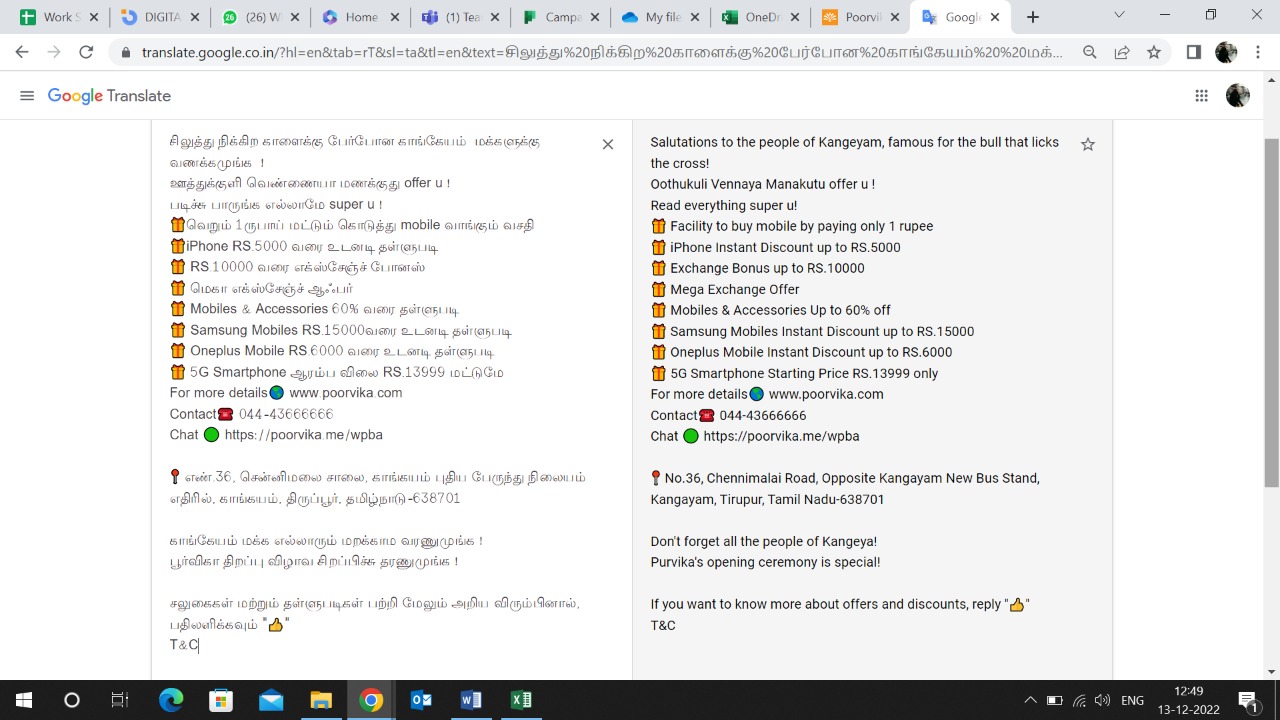
Task: Switch to the Teams tab
Action: point(452,17)
